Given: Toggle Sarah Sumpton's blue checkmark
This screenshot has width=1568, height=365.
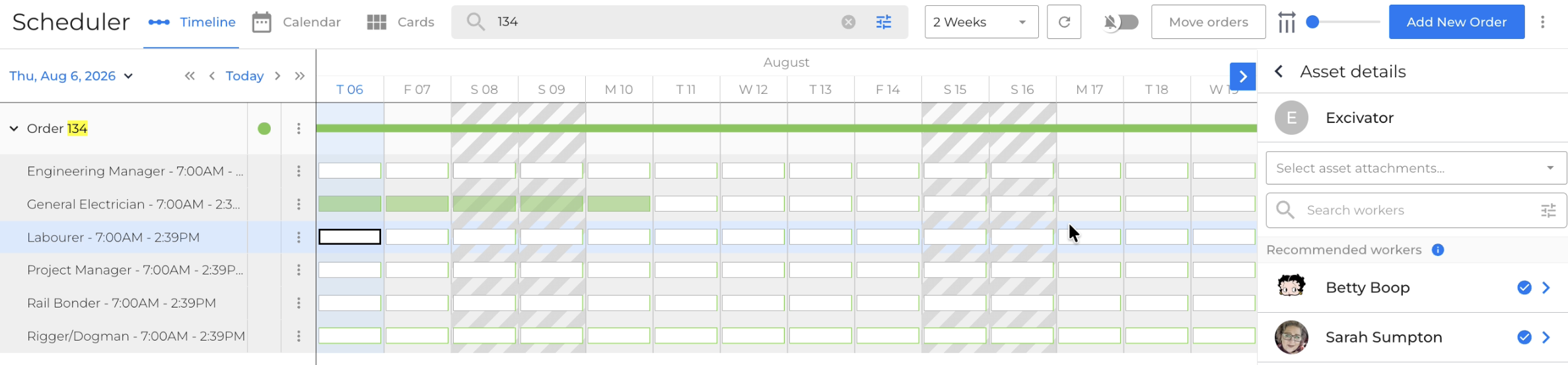Looking at the screenshot, I should tap(1524, 337).
